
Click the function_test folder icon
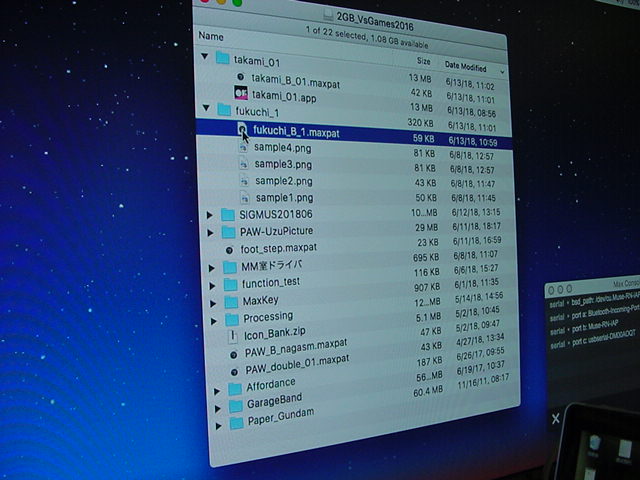coord(231,285)
